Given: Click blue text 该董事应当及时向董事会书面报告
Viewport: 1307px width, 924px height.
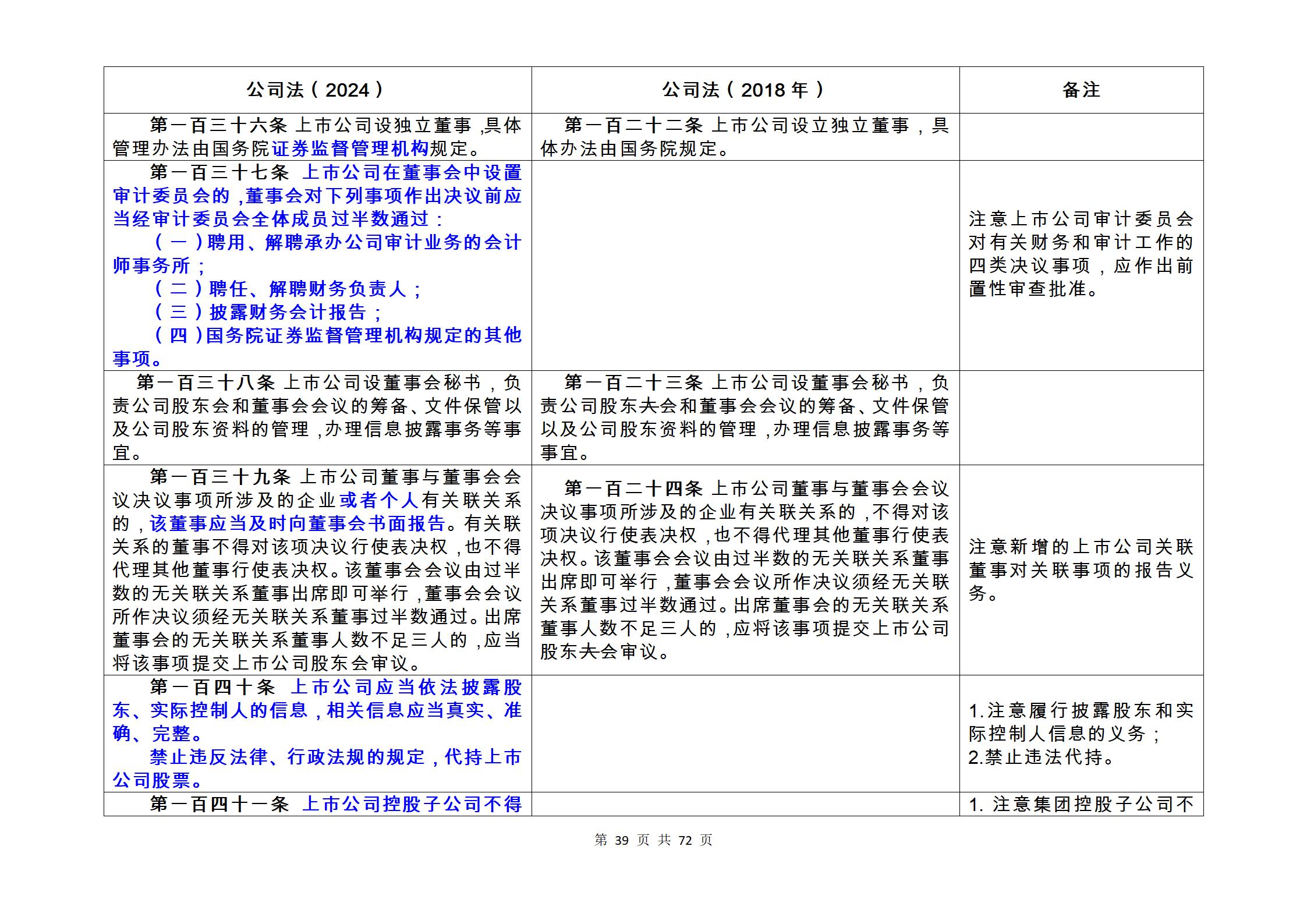Looking at the screenshot, I should pos(298,523).
